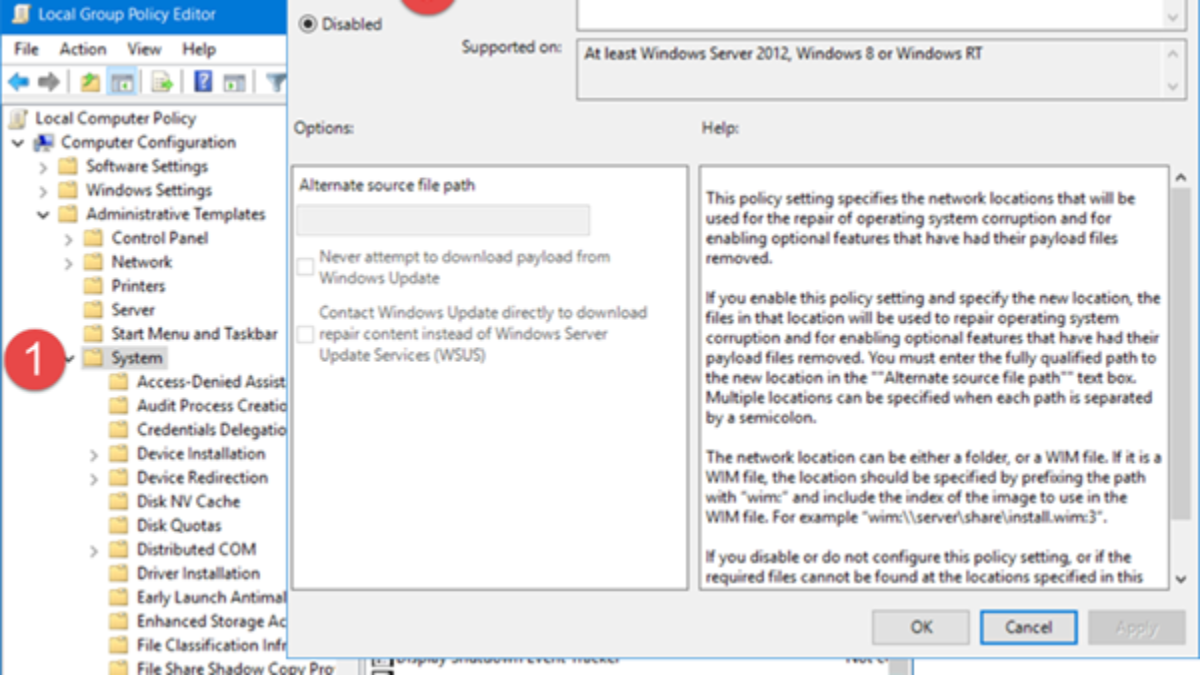Image resolution: width=1200 pixels, height=675 pixels.
Task: Select the Driver Installation tree row
Action: (x=184, y=574)
